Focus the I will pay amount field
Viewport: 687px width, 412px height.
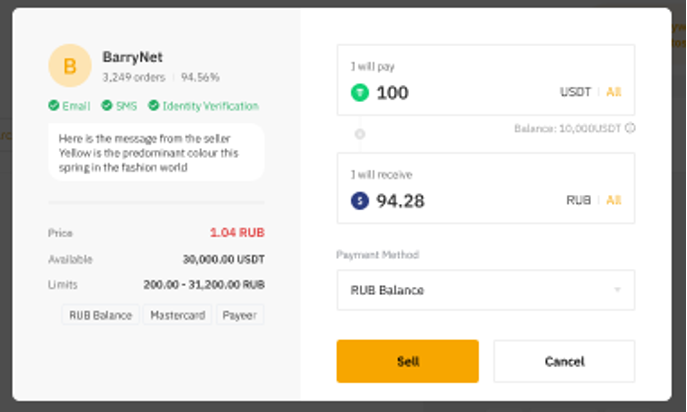pos(460,93)
